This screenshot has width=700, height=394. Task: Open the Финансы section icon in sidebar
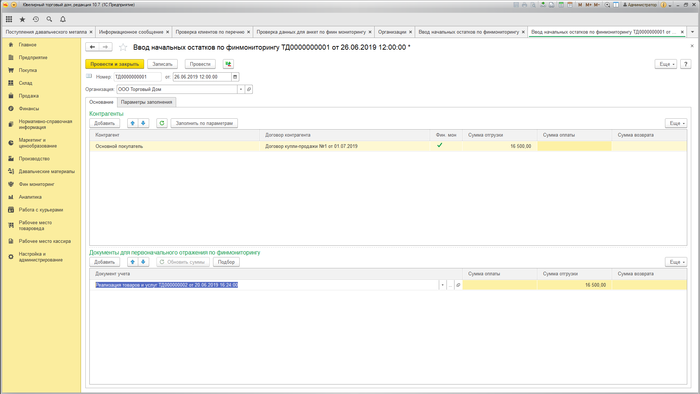[x=11, y=108]
